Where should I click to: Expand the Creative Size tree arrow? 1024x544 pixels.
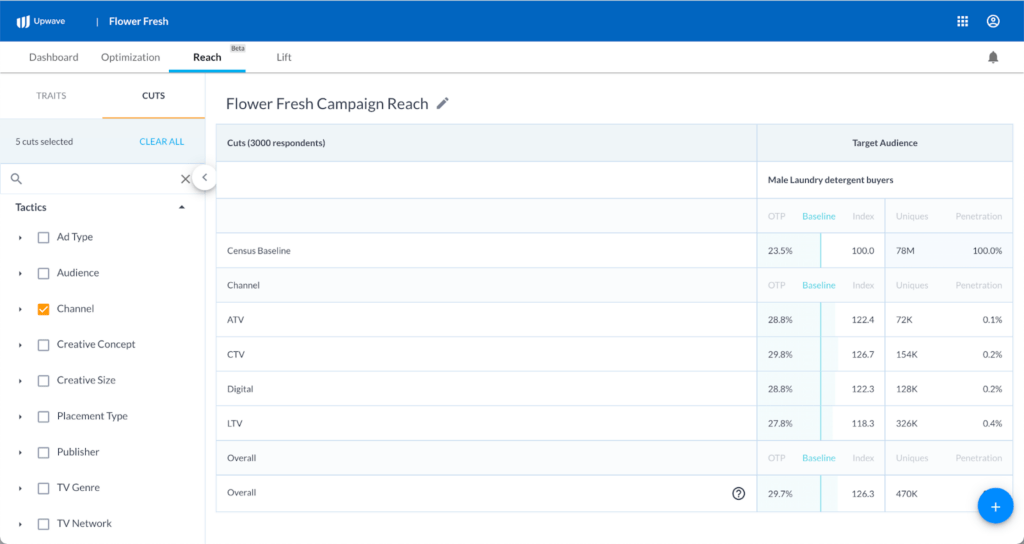coord(20,381)
